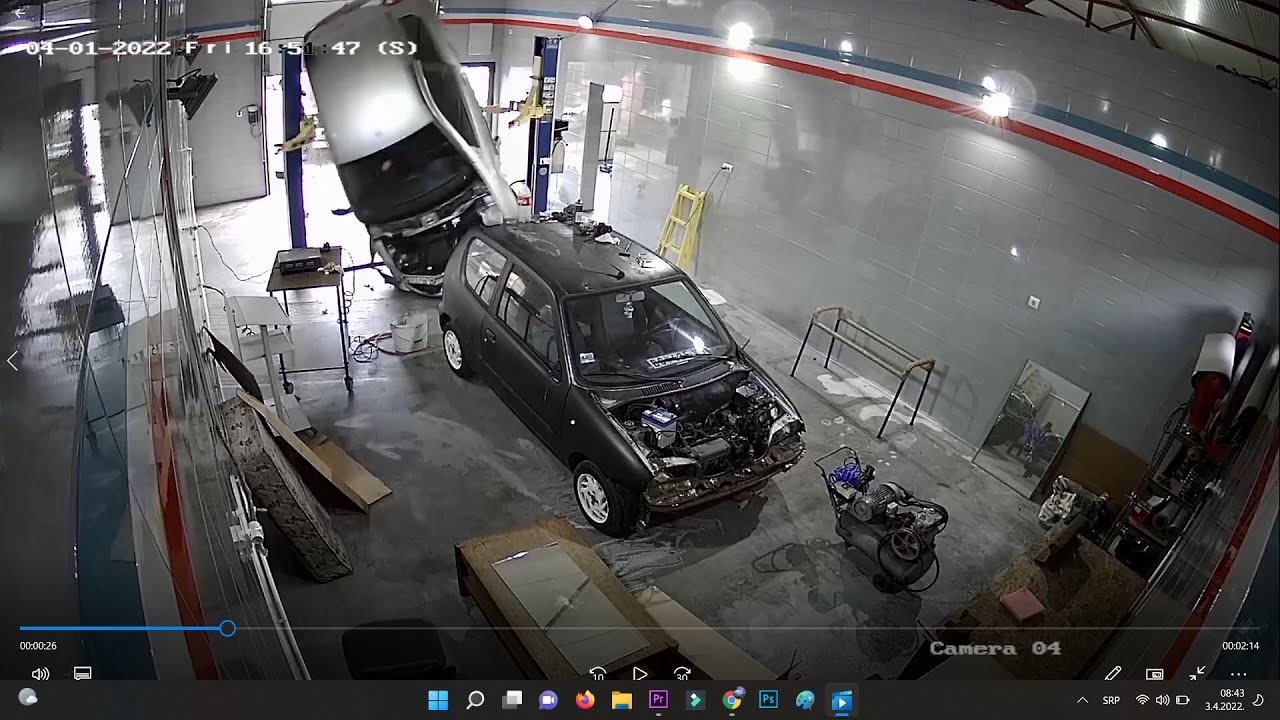The width and height of the screenshot is (1280, 720).
Task: Switch to Adobe Premiere Pro
Action: [x=658, y=700]
